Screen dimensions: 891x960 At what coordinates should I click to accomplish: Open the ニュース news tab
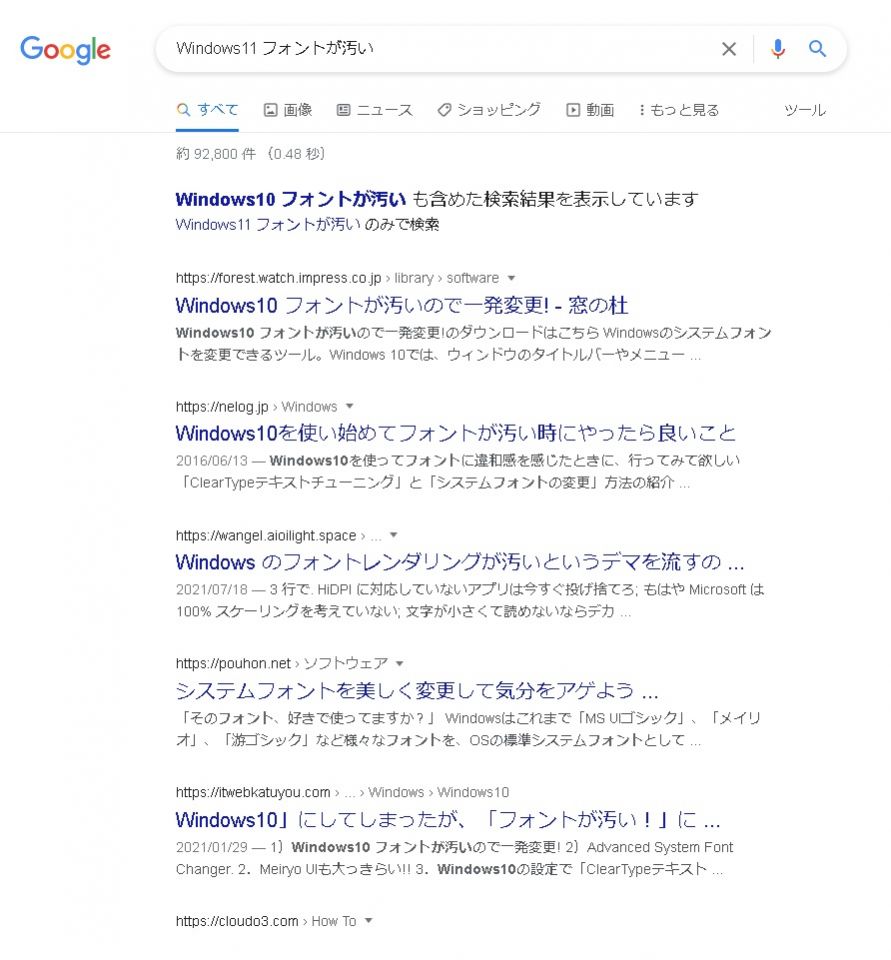point(375,110)
